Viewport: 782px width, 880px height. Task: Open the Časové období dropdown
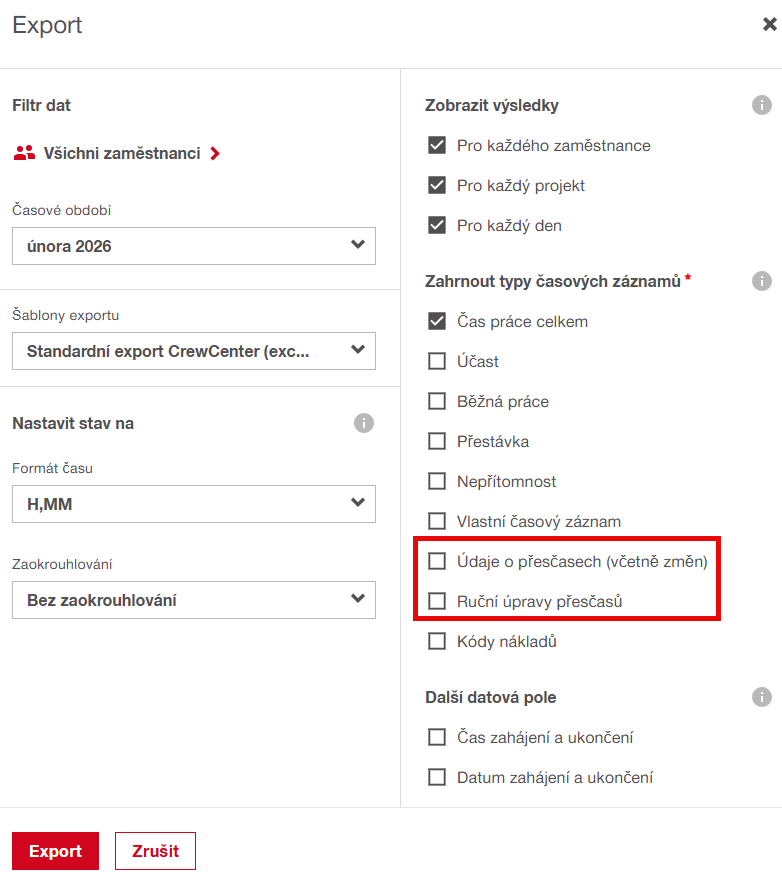[x=194, y=246]
